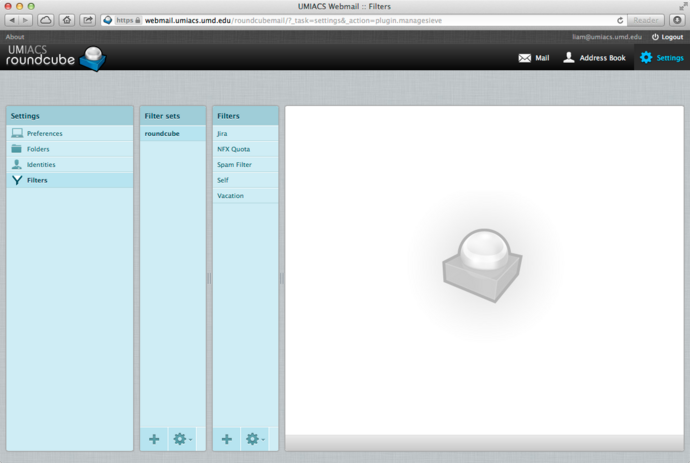The image size is (690, 463).
Task: Open Mail from the top navigation
Action: pyautogui.click(x=534, y=58)
